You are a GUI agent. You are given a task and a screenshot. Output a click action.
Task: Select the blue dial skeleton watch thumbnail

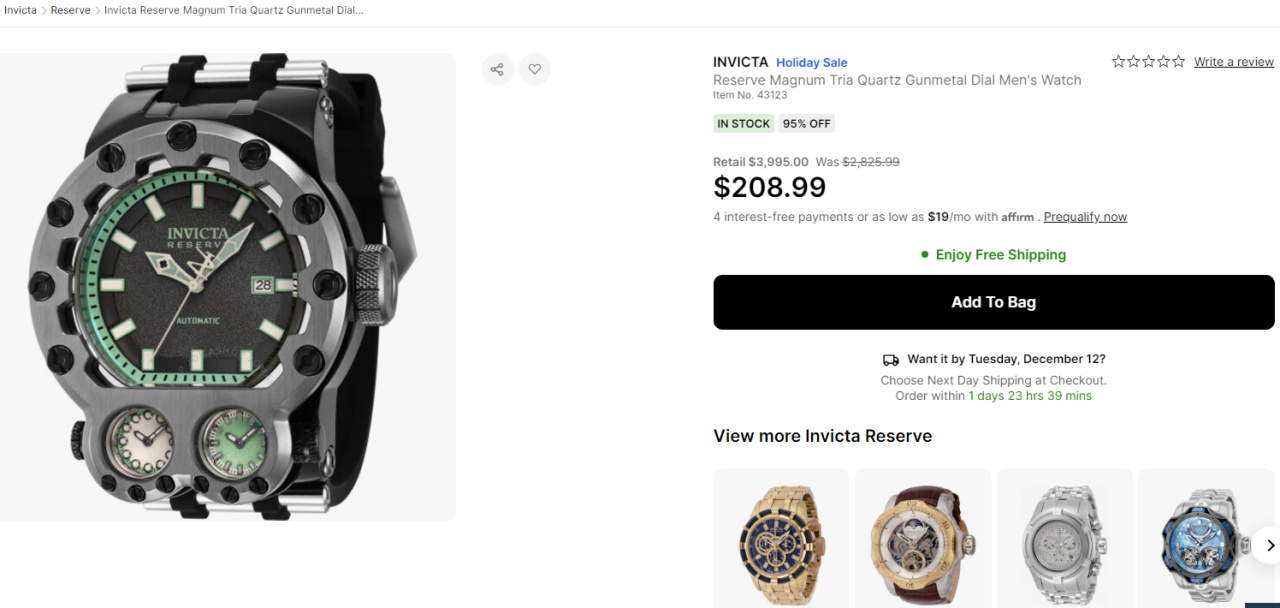click(1200, 544)
